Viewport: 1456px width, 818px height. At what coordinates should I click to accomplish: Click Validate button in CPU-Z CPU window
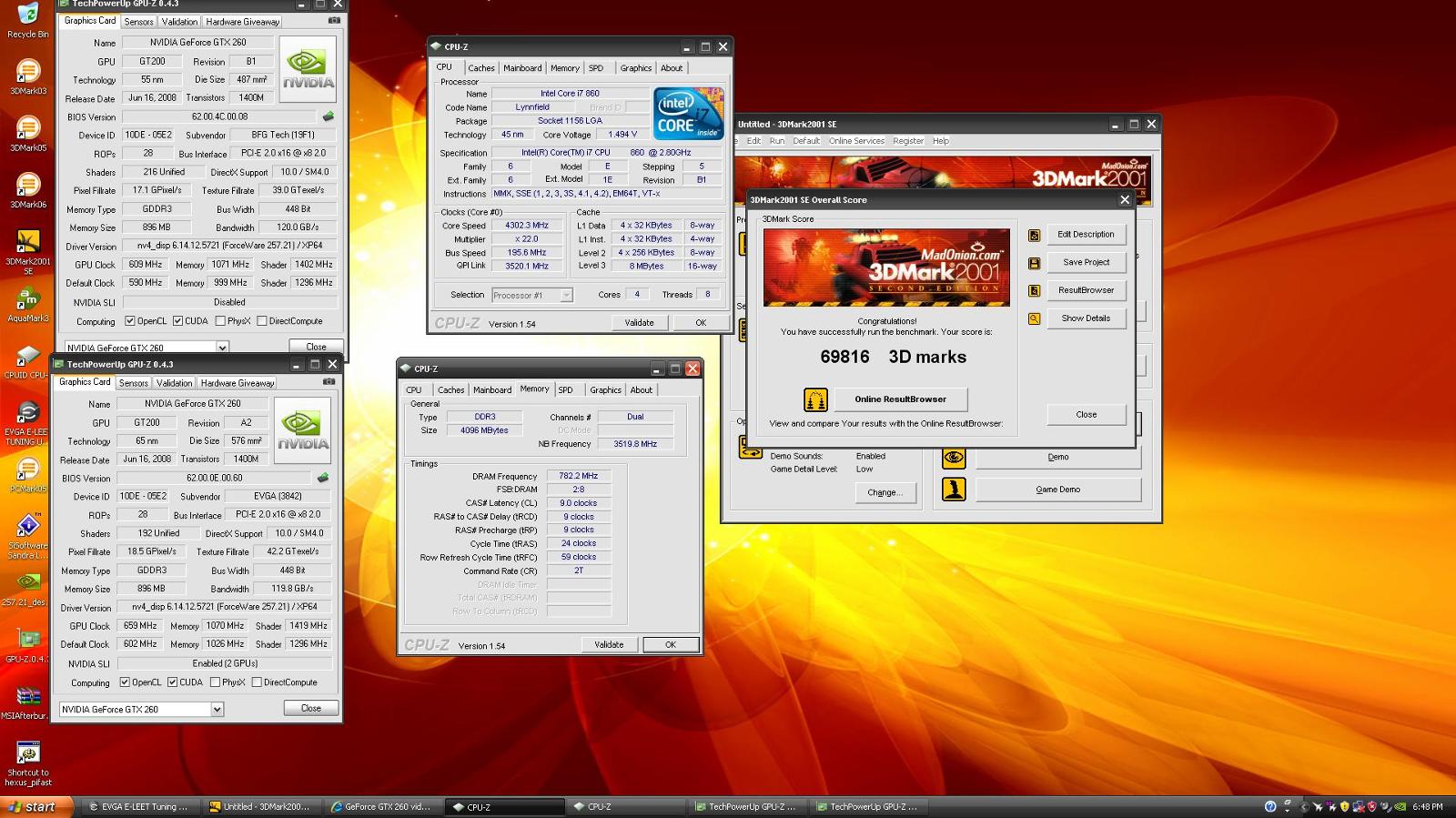639,323
